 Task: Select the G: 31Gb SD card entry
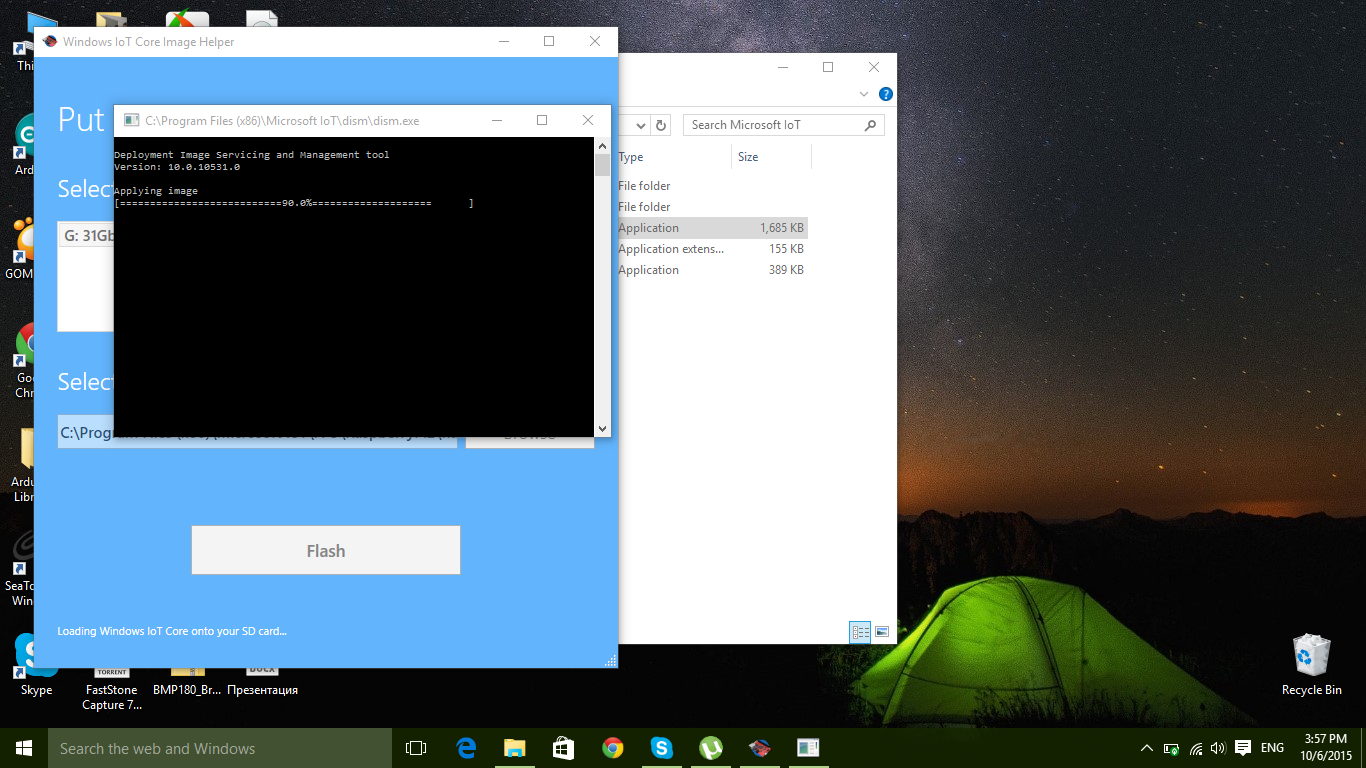[88, 236]
